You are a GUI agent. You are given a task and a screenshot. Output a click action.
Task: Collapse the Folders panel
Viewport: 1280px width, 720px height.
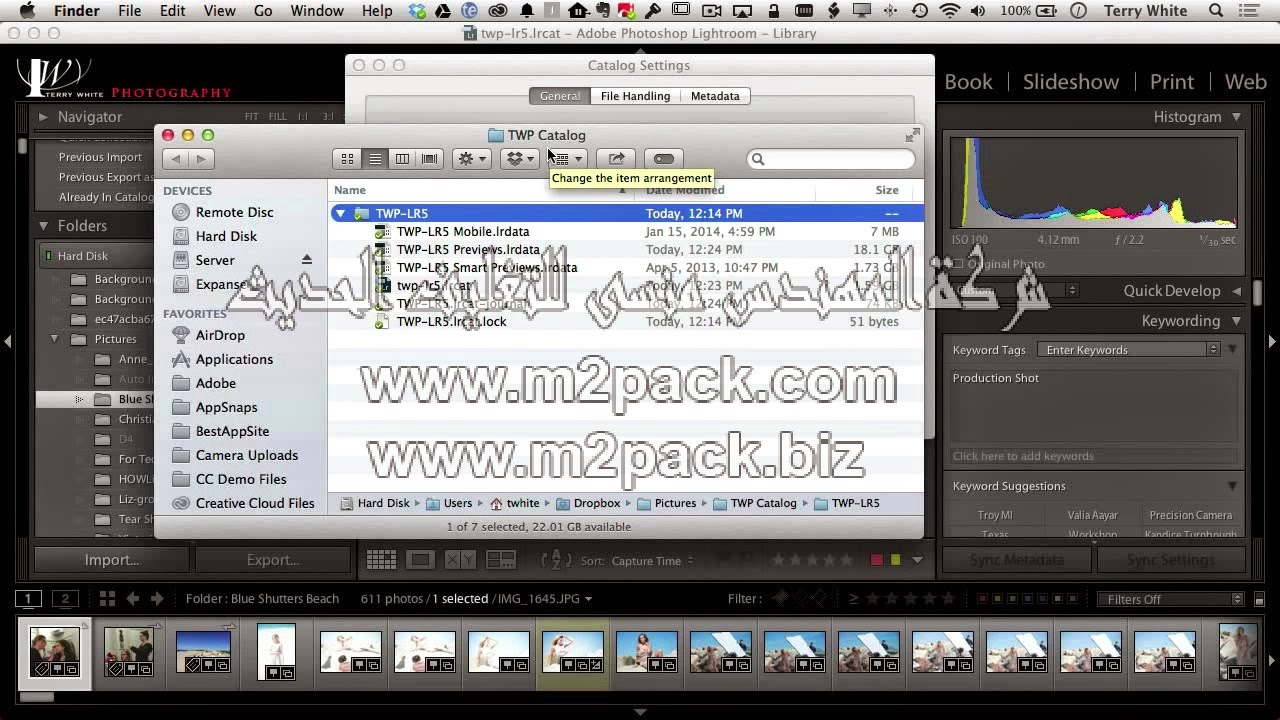(x=43, y=226)
